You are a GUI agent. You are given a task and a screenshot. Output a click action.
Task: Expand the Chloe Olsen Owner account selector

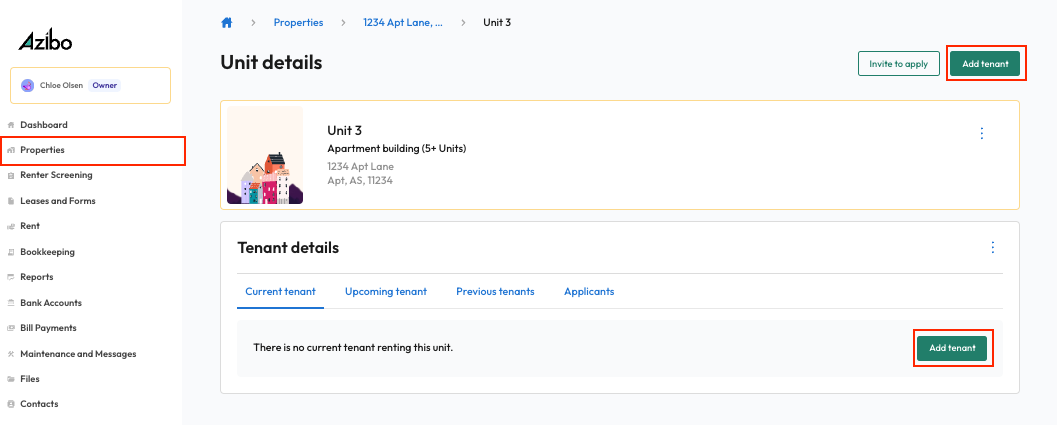click(90, 86)
